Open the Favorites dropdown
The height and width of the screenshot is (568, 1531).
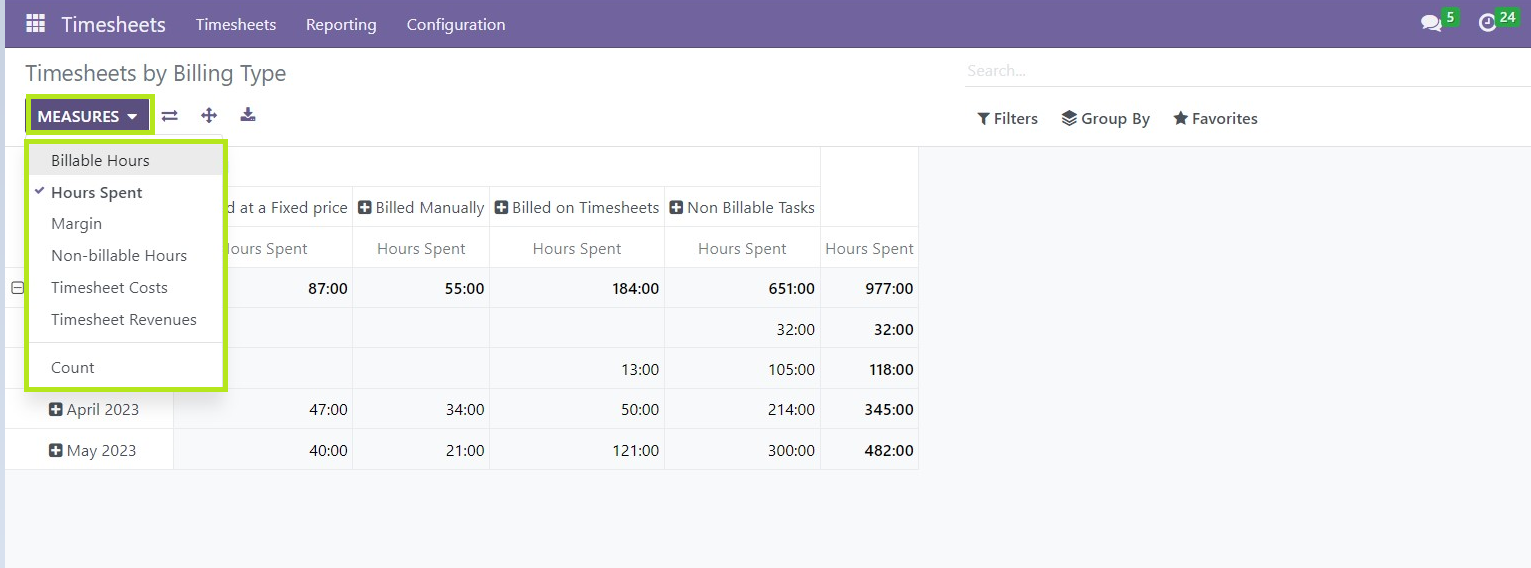1215,118
